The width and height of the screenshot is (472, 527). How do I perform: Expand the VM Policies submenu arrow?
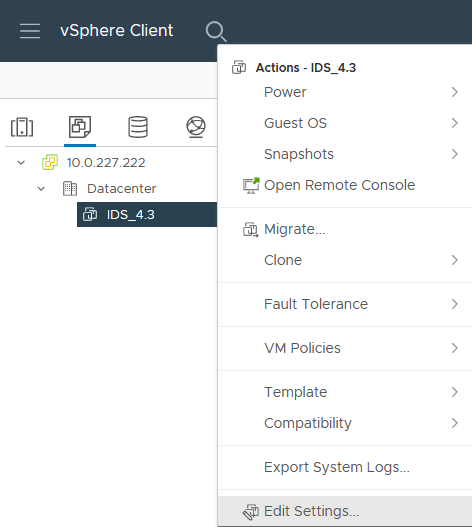tap(455, 348)
